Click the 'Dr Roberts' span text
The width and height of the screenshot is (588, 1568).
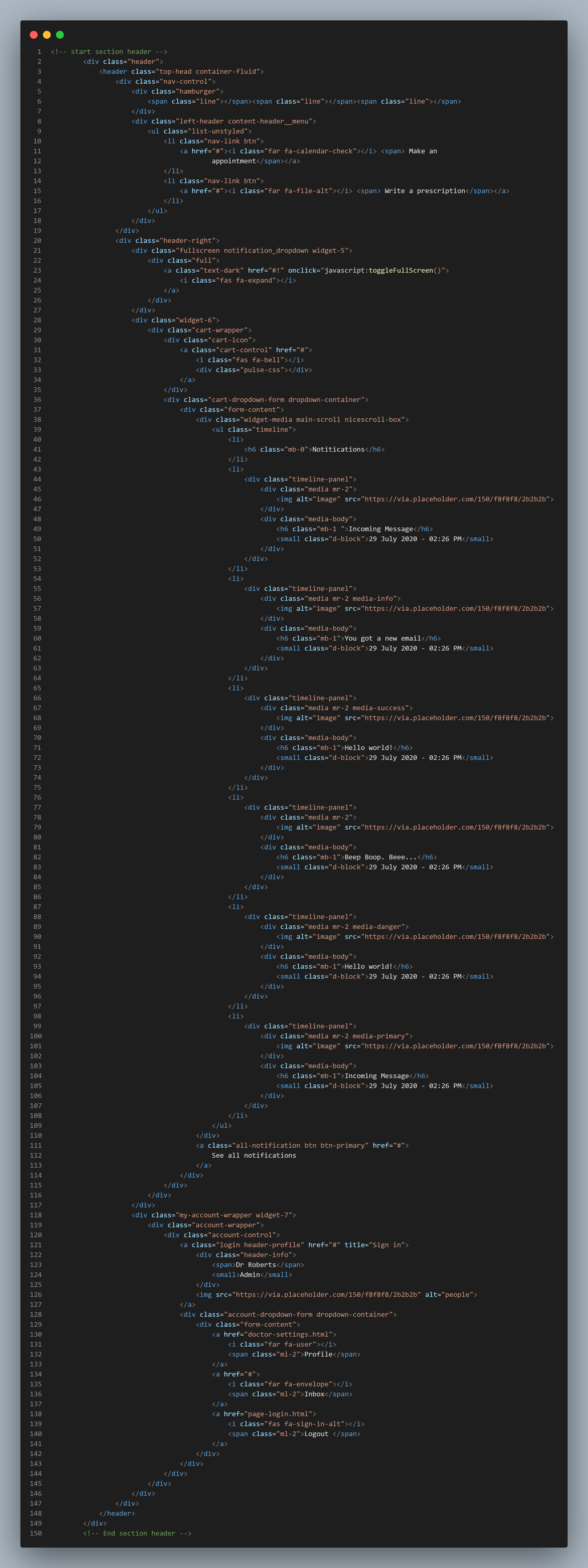pos(256,1265)
